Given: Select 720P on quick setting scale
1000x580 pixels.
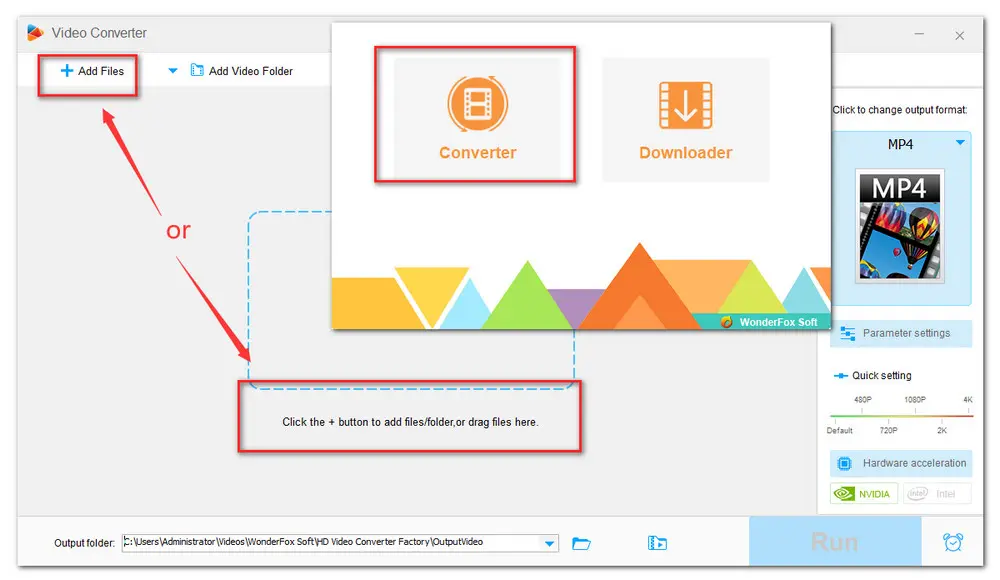Looking at the screenshot, I should 888,430.
